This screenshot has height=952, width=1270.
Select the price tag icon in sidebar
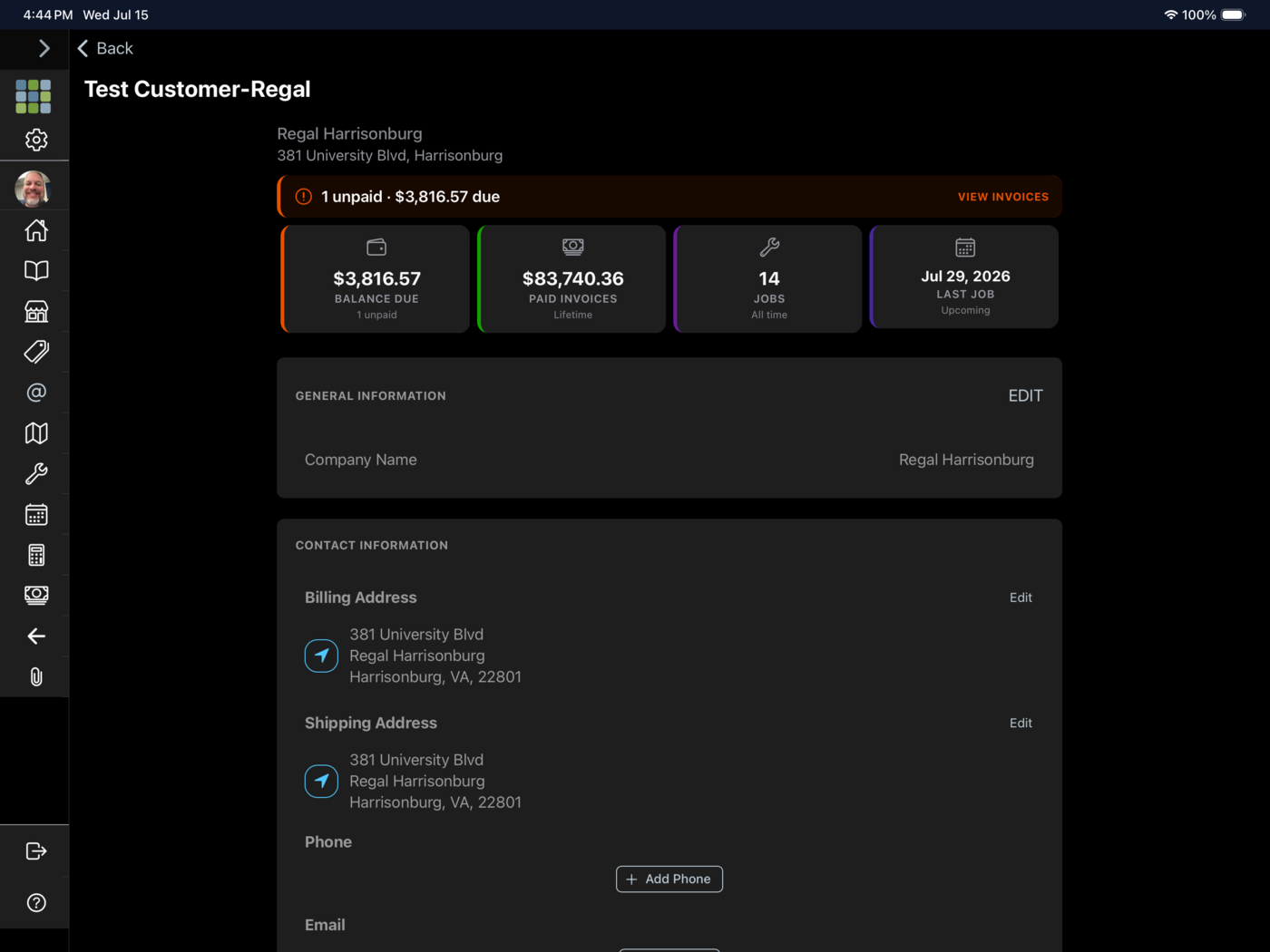point(36,352)
